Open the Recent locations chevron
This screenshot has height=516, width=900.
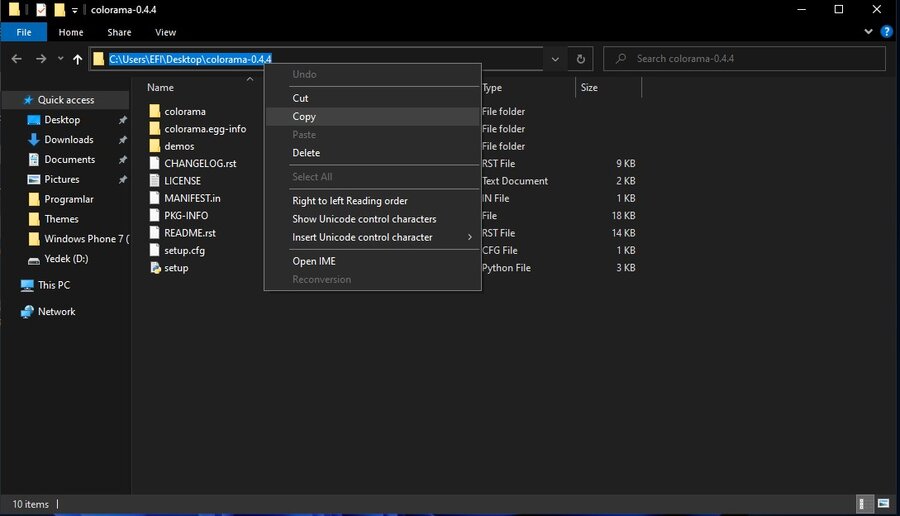coord(60,59)
